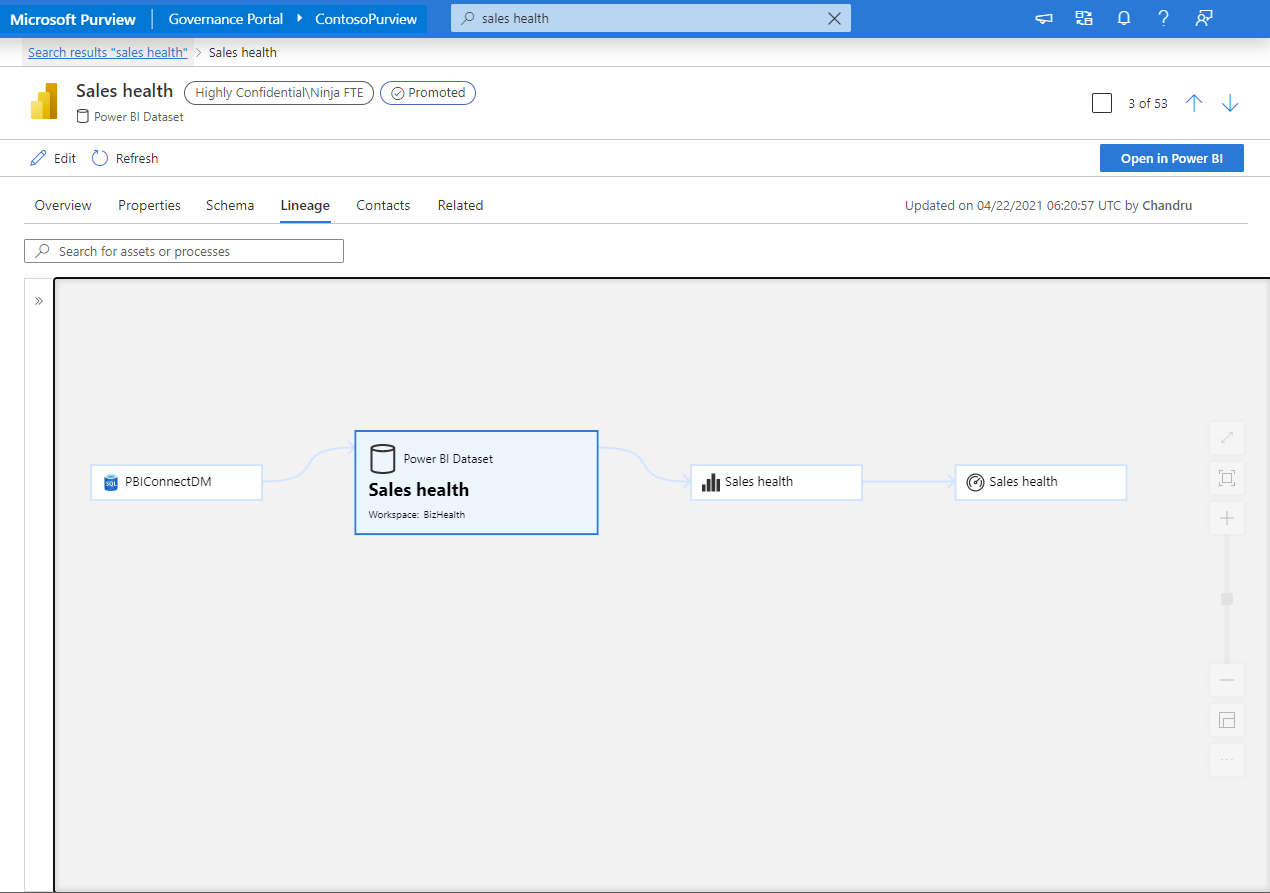Click the Edit pencil button
Viewport: 1270px width, 893px height.
[x=53, y=158]
